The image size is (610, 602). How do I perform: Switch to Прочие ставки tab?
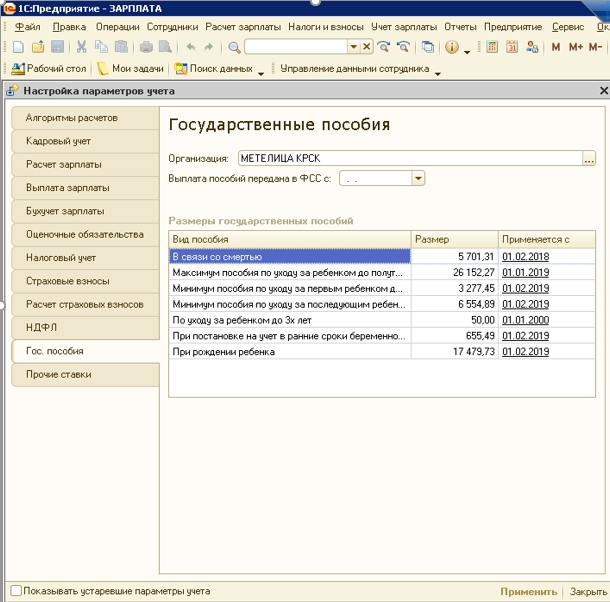pos(86,375)
